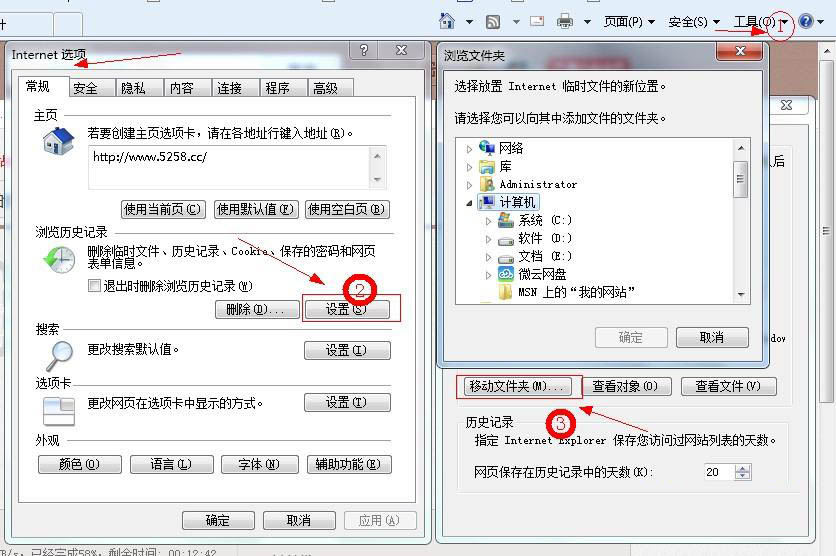
Task: Open tabs 设置(T) button
Action: pyautogui.click(x=347, y=402)
